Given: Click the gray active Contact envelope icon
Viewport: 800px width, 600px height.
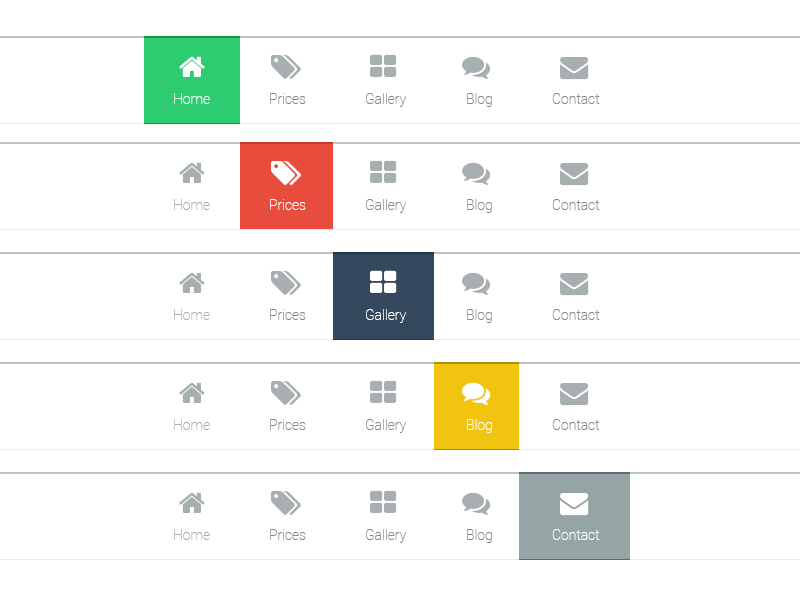Looking at the screenshot, I should point(574,504).
